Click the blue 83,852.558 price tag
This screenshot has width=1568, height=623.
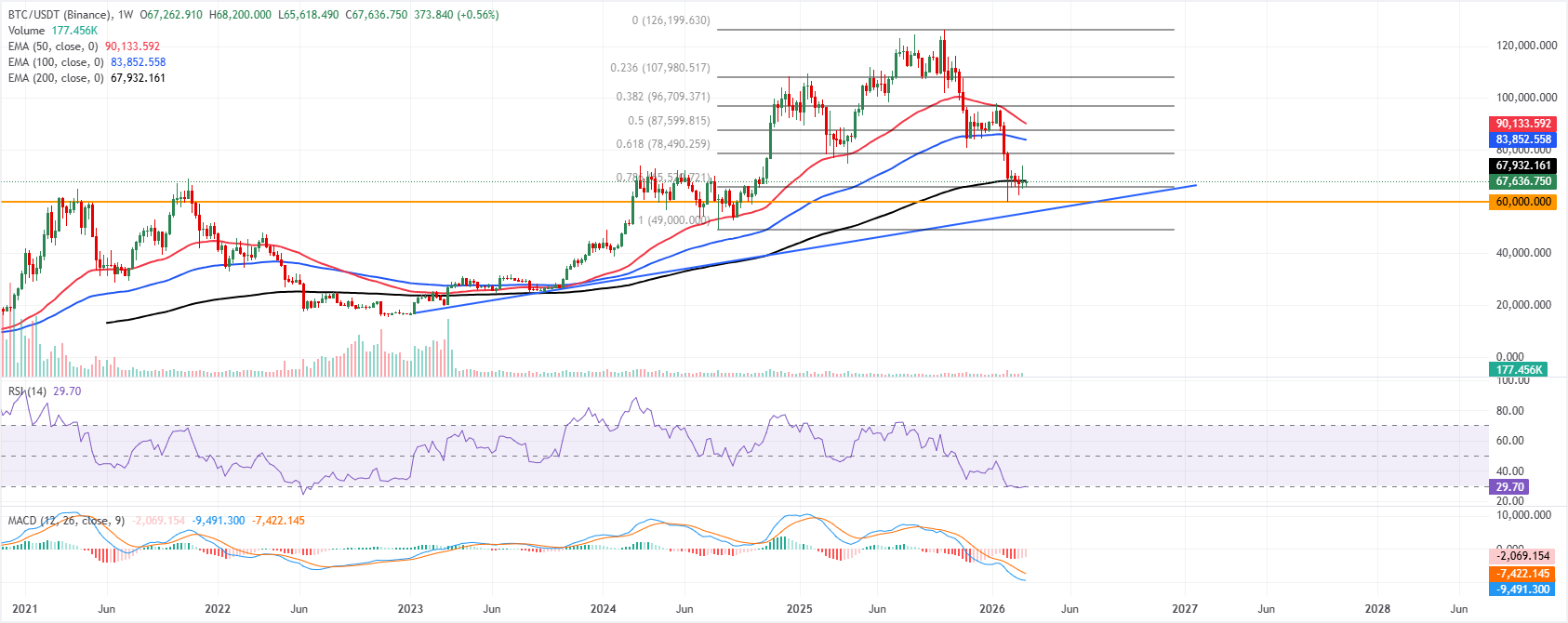pos(1522,139)
